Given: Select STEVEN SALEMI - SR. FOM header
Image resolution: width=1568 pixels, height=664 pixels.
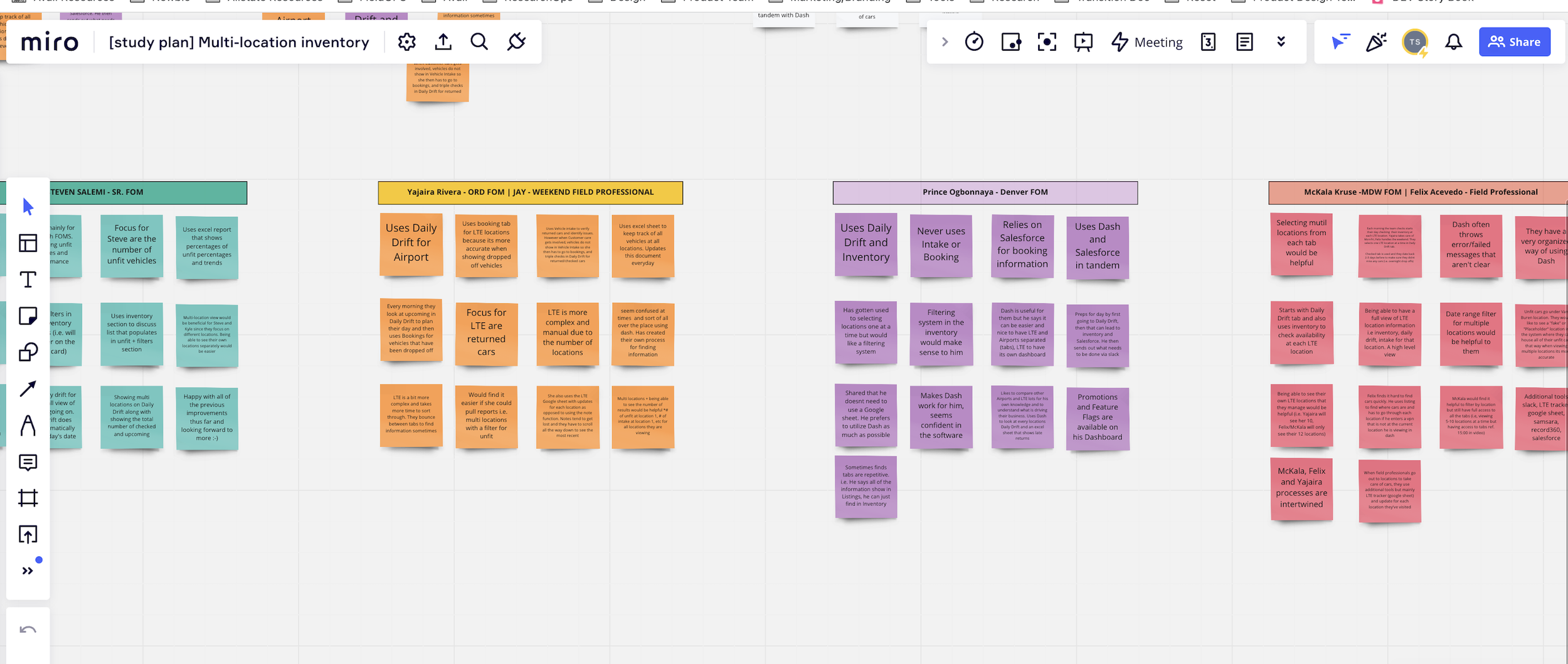Looking at the screenshot, I should point(124,192).
